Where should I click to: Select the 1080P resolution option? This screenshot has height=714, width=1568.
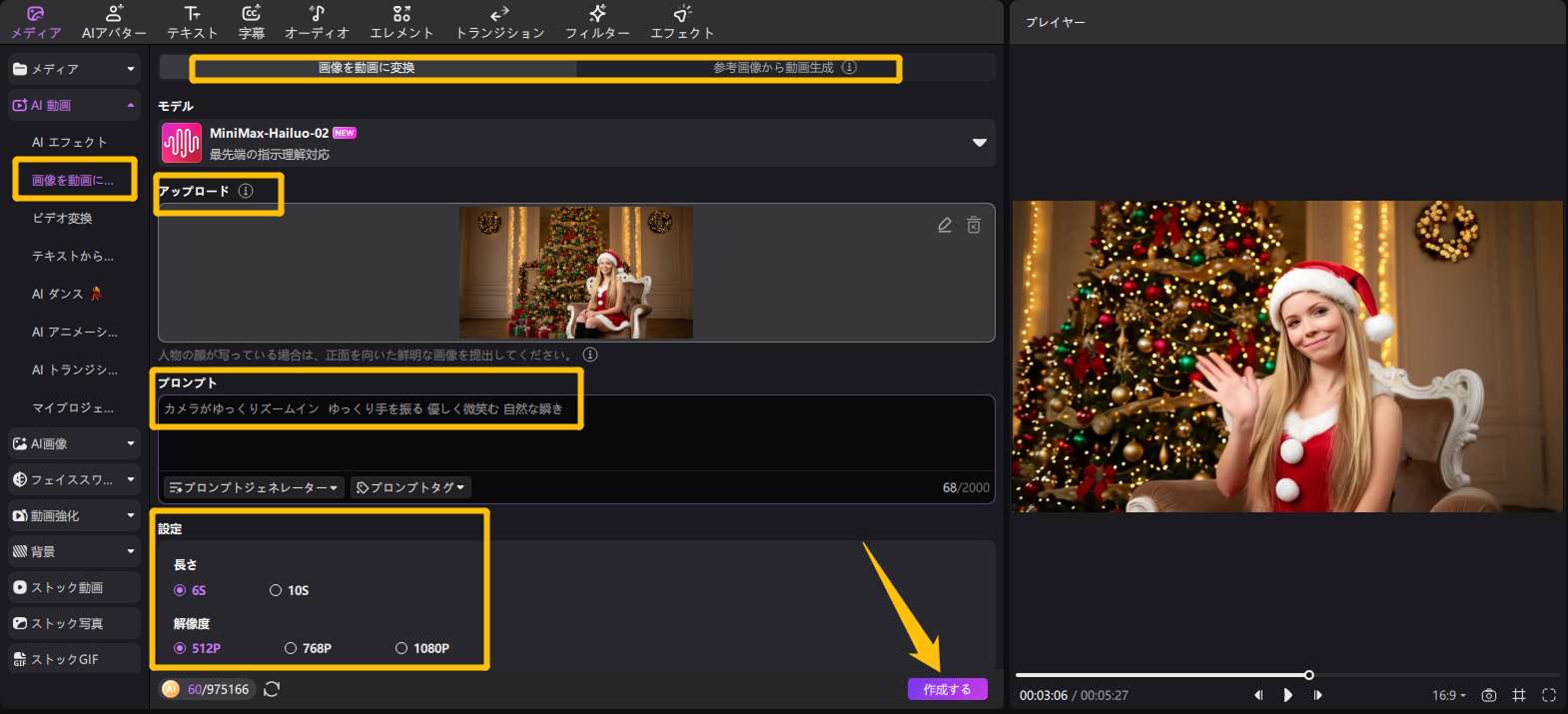(422, 648)
